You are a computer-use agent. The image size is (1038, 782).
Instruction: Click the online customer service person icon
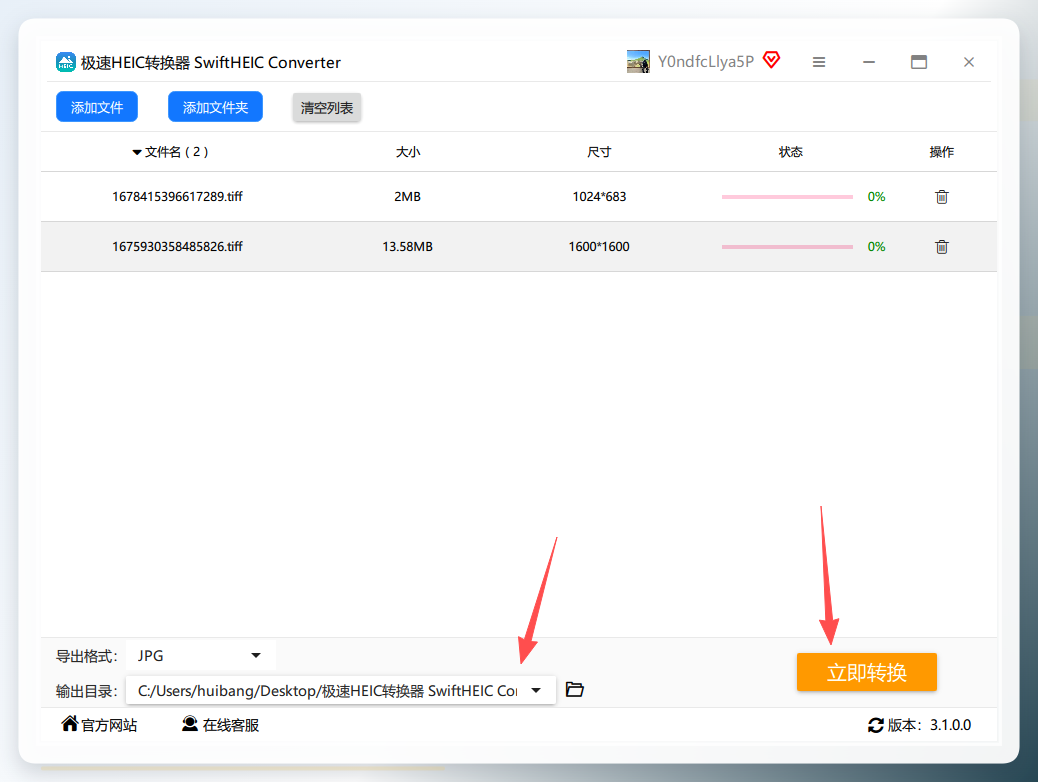click(190, 724)
